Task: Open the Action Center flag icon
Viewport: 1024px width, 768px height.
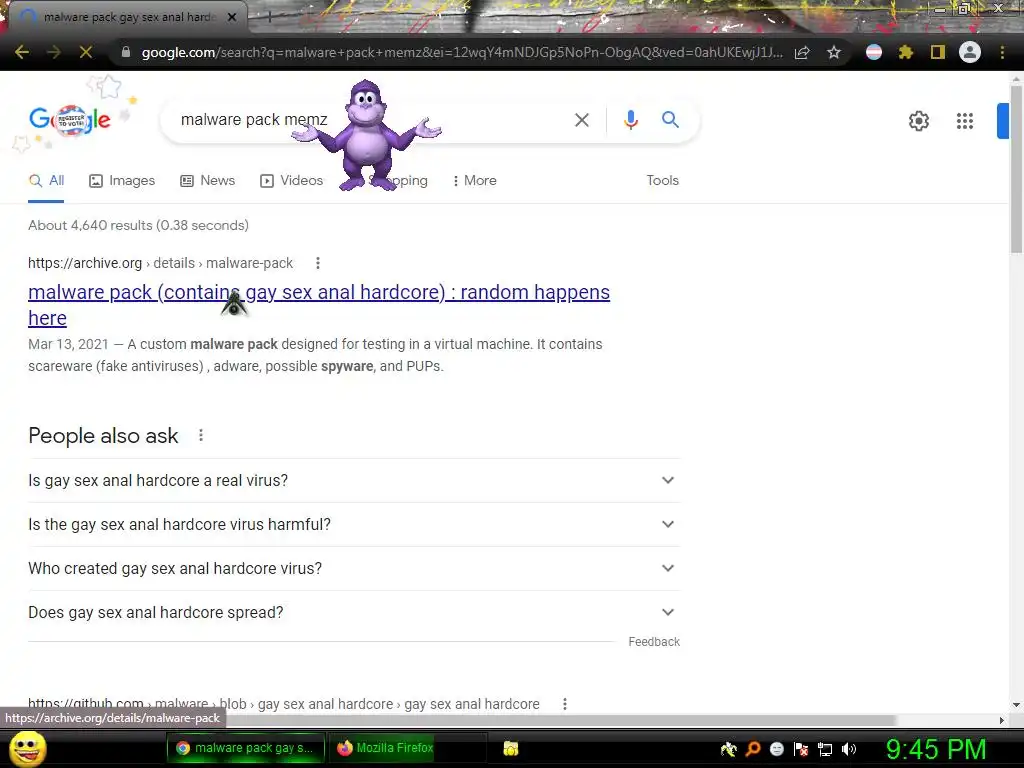Action: (801, 749)
